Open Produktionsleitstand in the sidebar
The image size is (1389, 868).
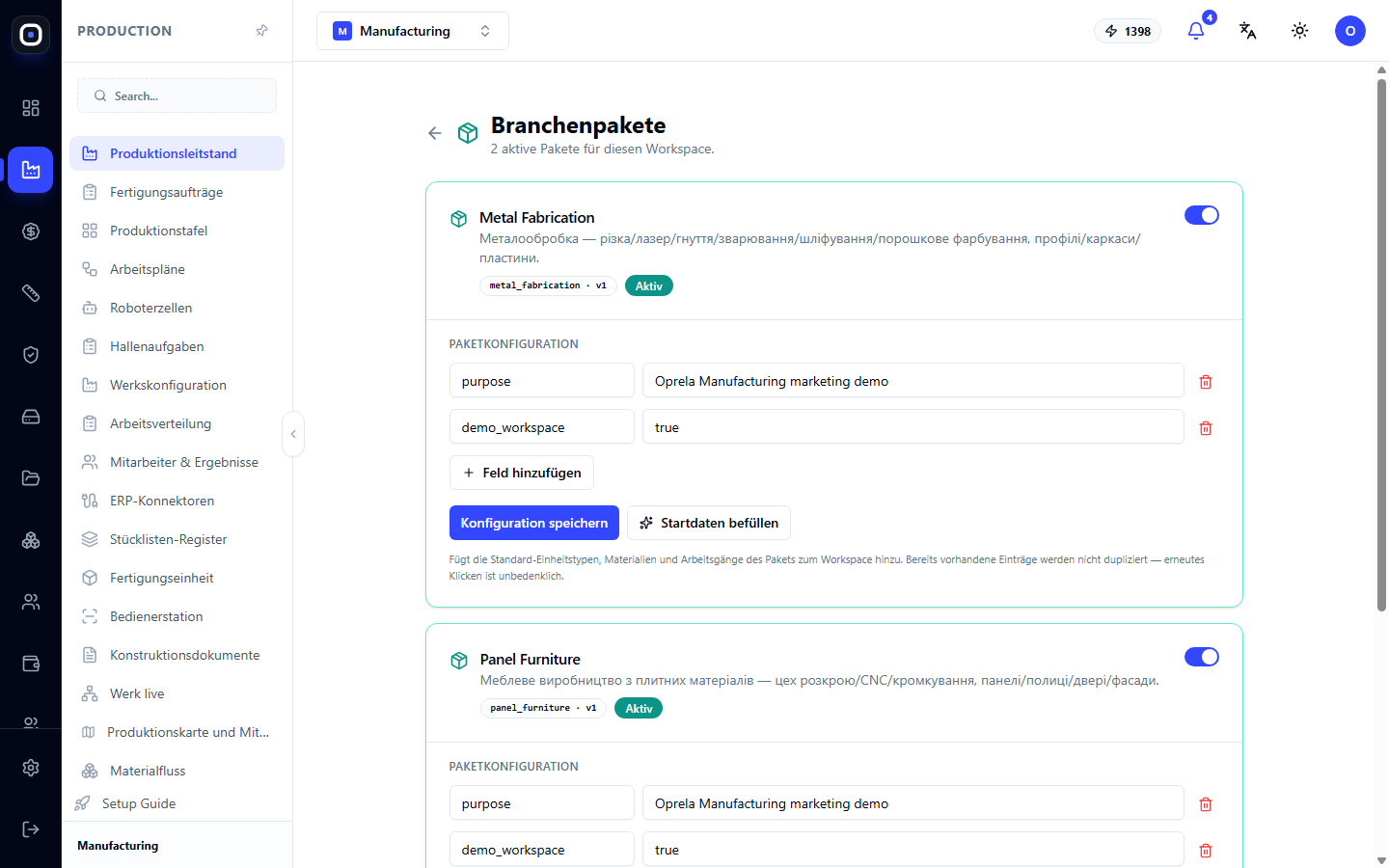[177, 153]
